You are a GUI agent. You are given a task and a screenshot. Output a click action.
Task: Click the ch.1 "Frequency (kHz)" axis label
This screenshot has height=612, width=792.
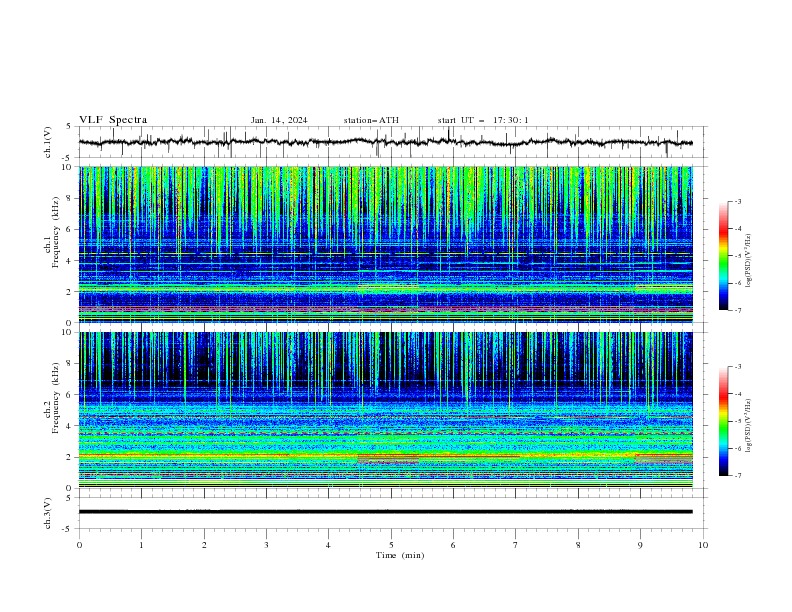coord(56,232)
